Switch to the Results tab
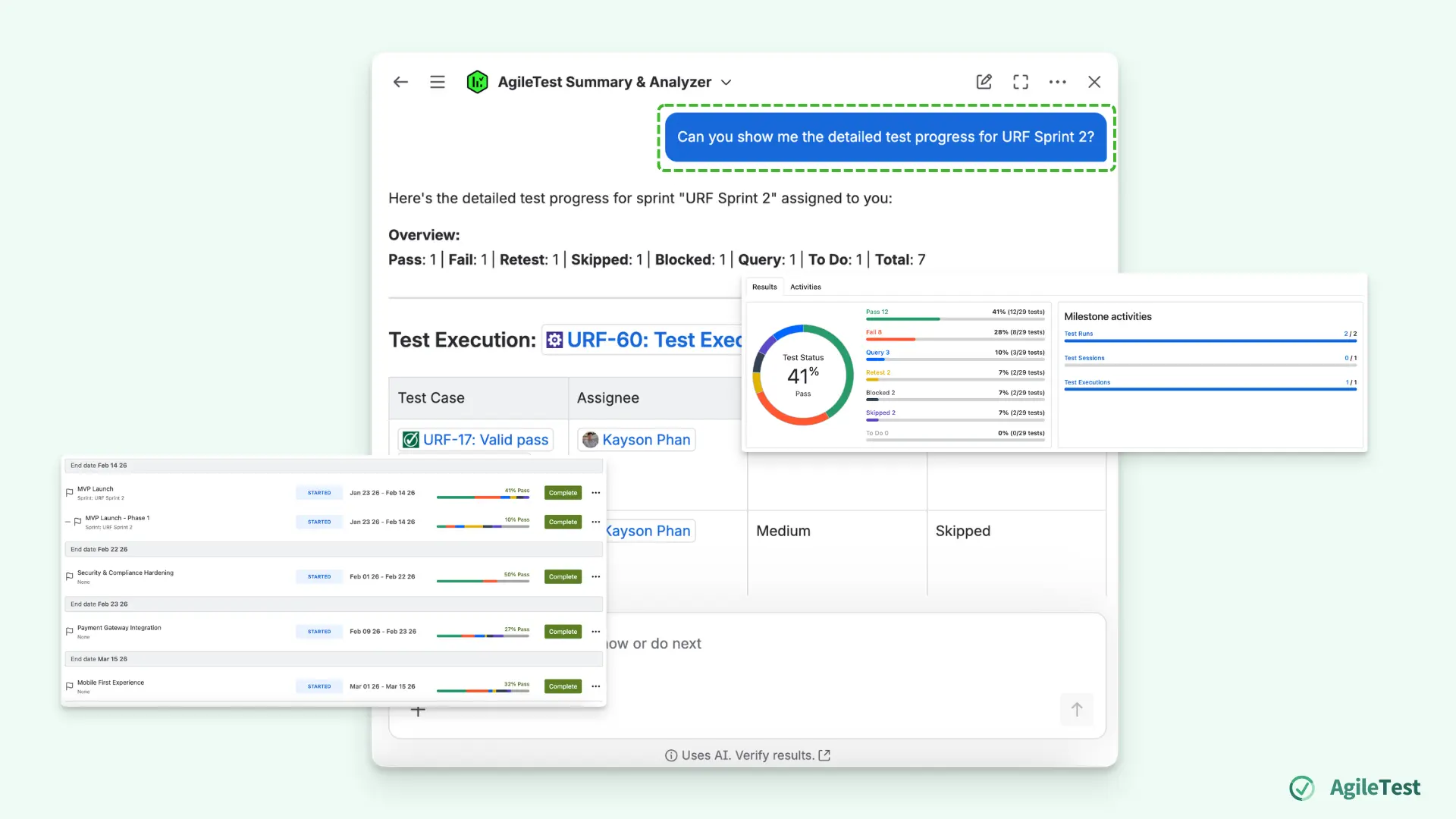Image resolution: width=1456 pixels, height=819 pixels. (x=764, y=287)
